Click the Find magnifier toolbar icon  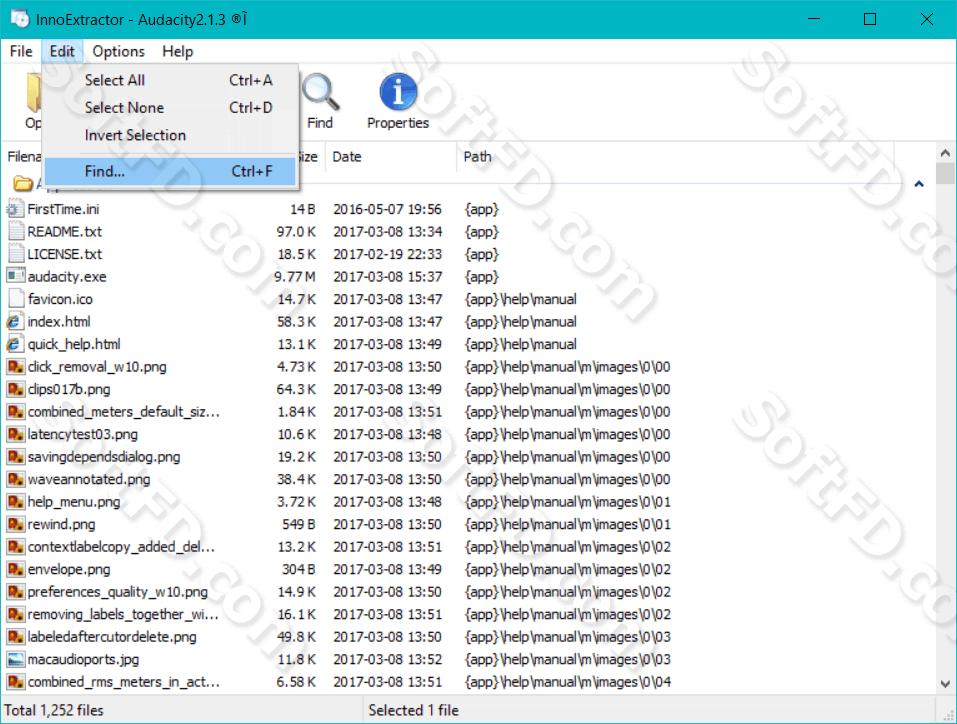click(320, 93)
